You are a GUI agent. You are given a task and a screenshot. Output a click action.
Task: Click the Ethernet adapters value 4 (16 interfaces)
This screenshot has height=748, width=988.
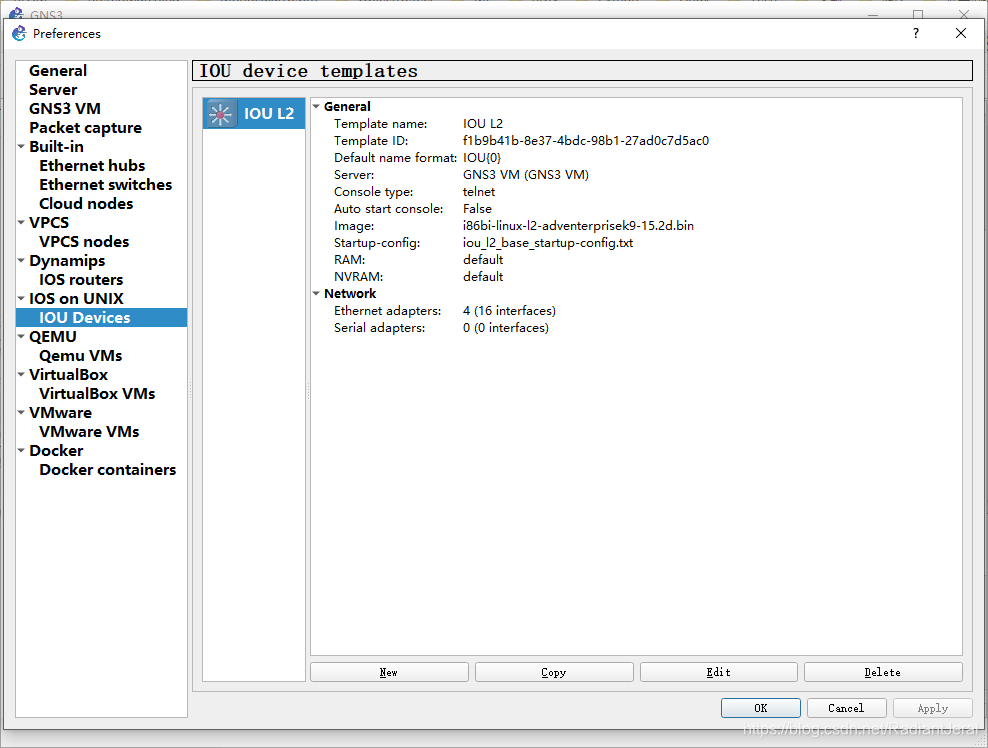click(509, 311)
